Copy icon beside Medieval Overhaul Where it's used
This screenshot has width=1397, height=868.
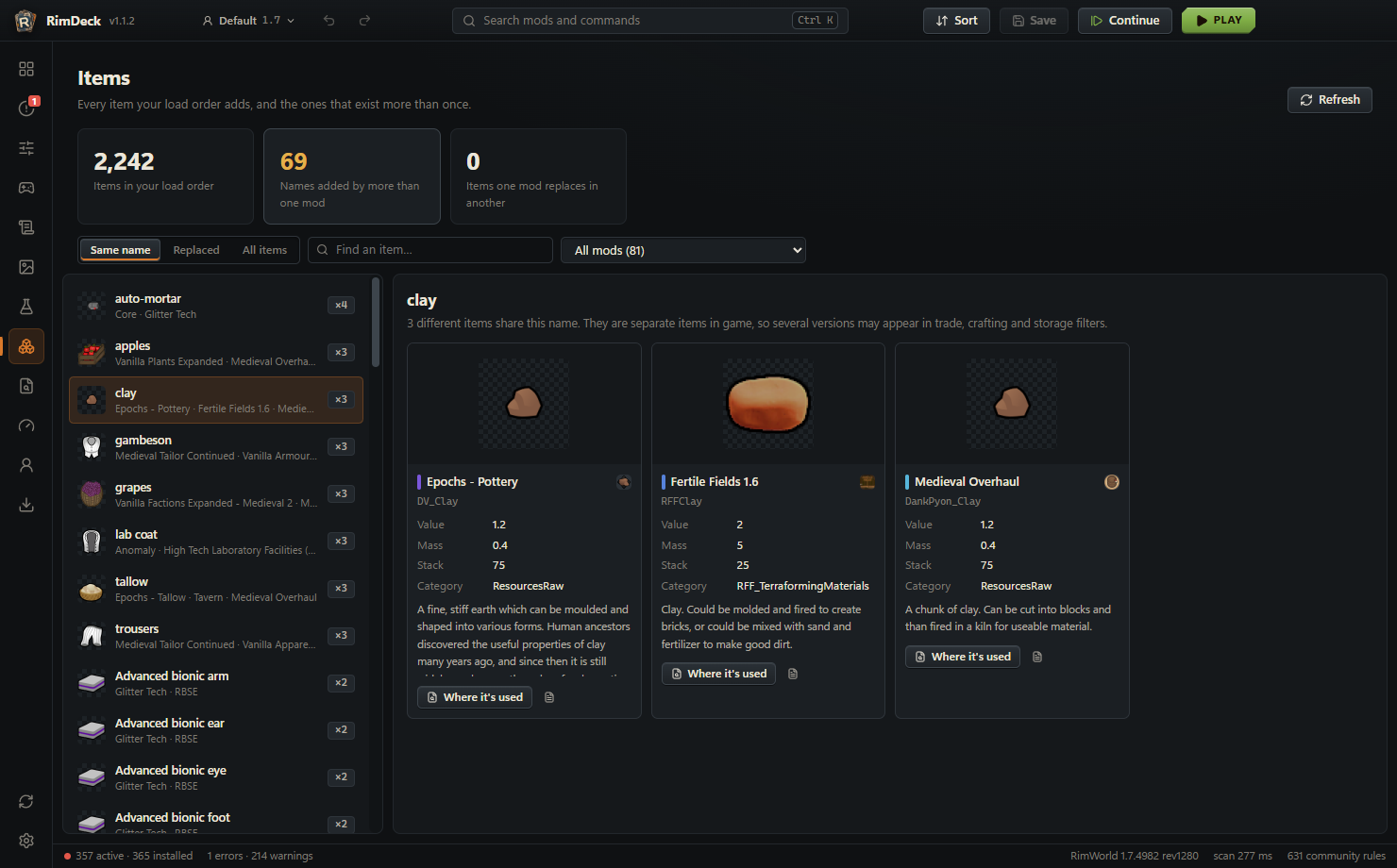click(x=1037, y=657)
